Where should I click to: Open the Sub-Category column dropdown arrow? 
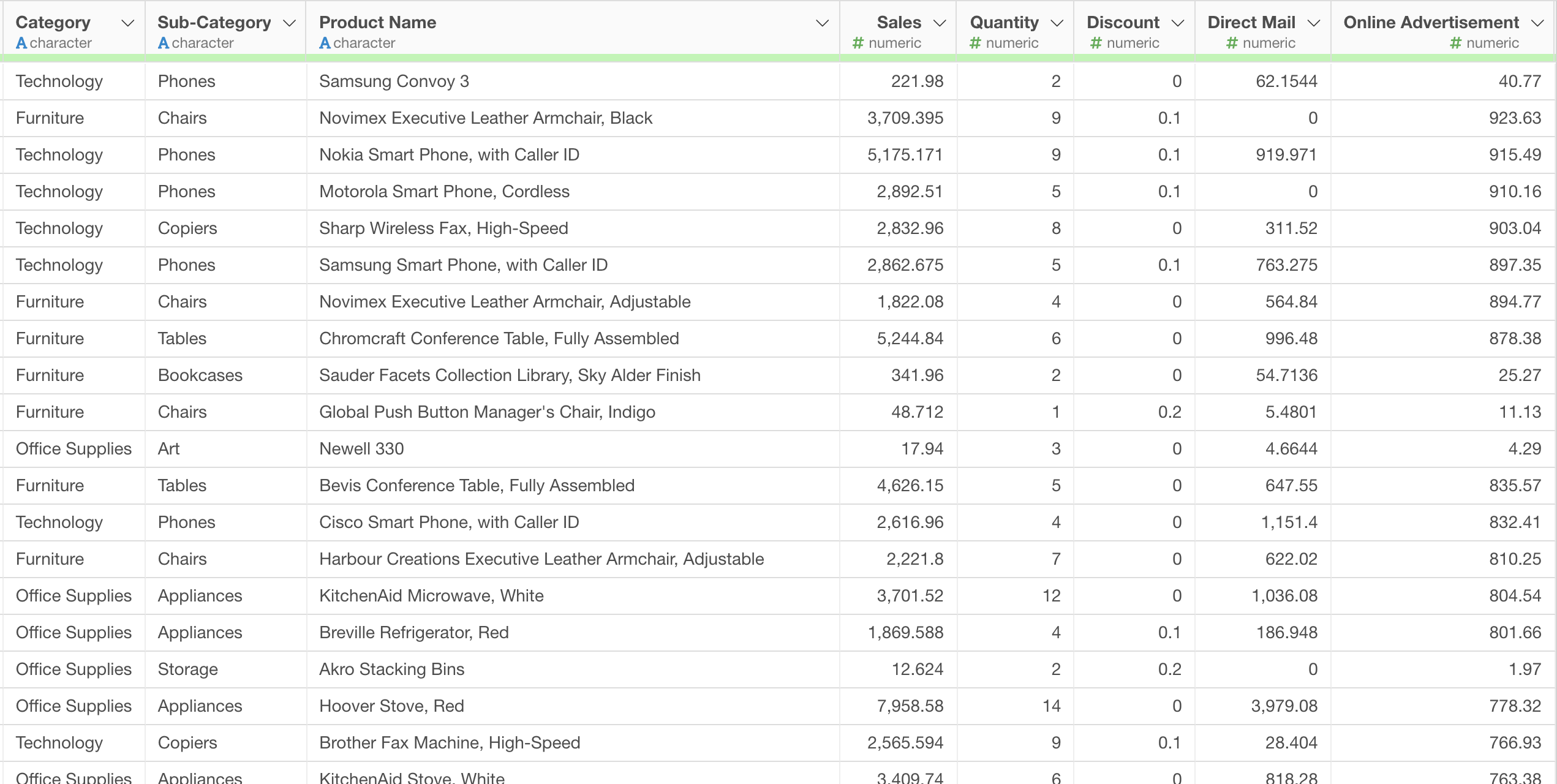pyautogui.click(x=289, y=23)
